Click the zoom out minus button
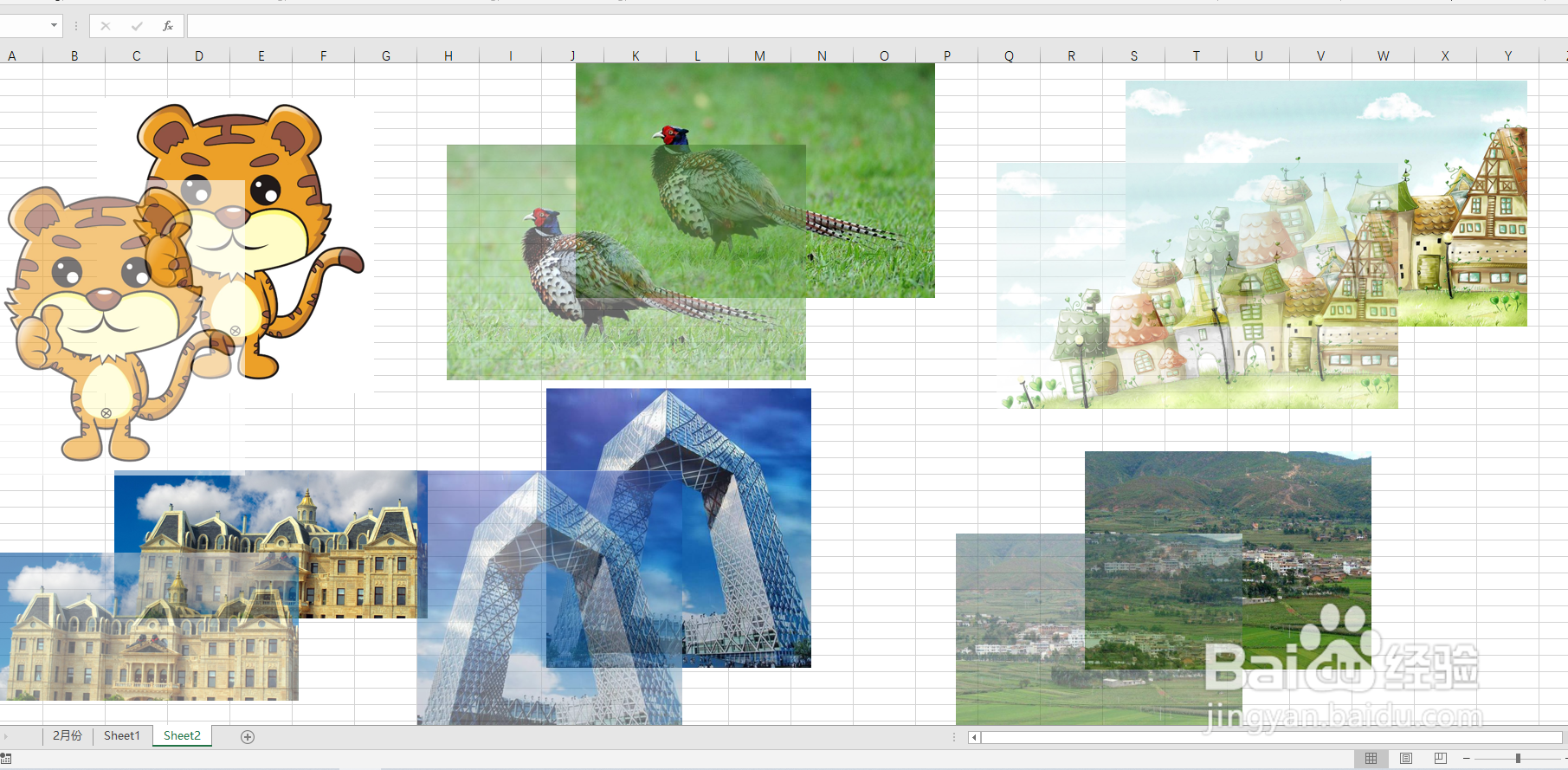1568x770 pixels. click(1467, 759)
